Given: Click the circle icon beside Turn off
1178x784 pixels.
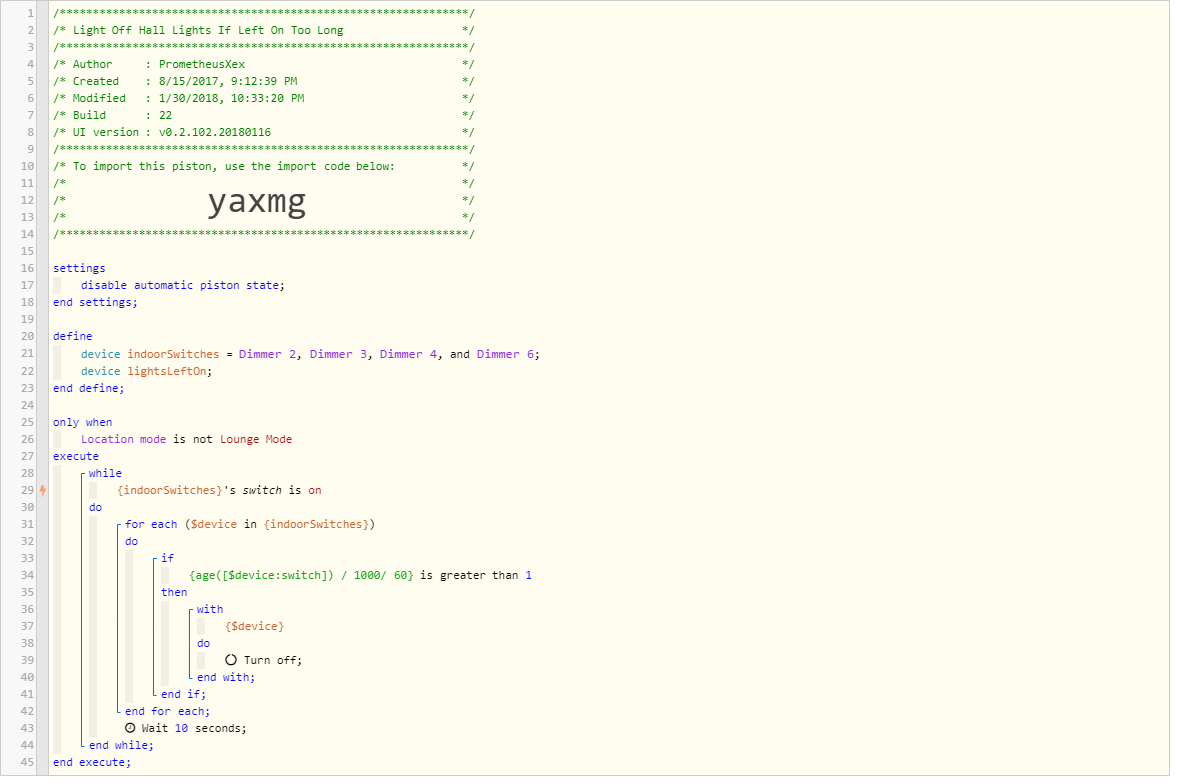Looking at the screenshot, I should click(231, 660).
